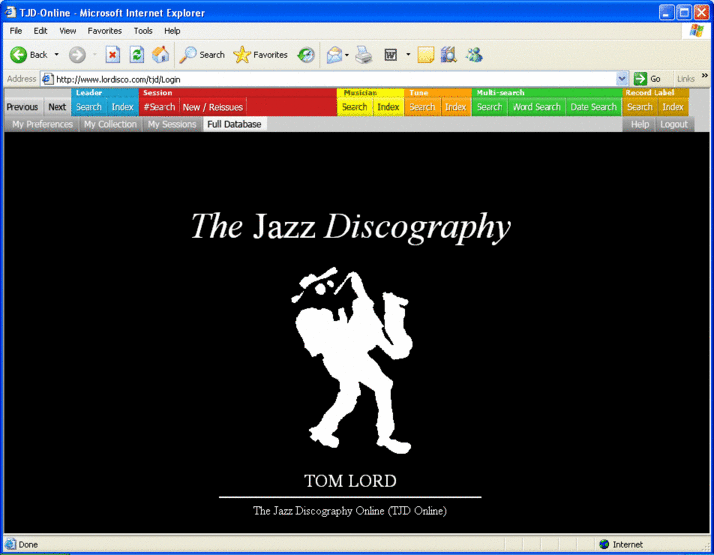
Task: Click the saxophonist logo image
Action: (352, 360)
